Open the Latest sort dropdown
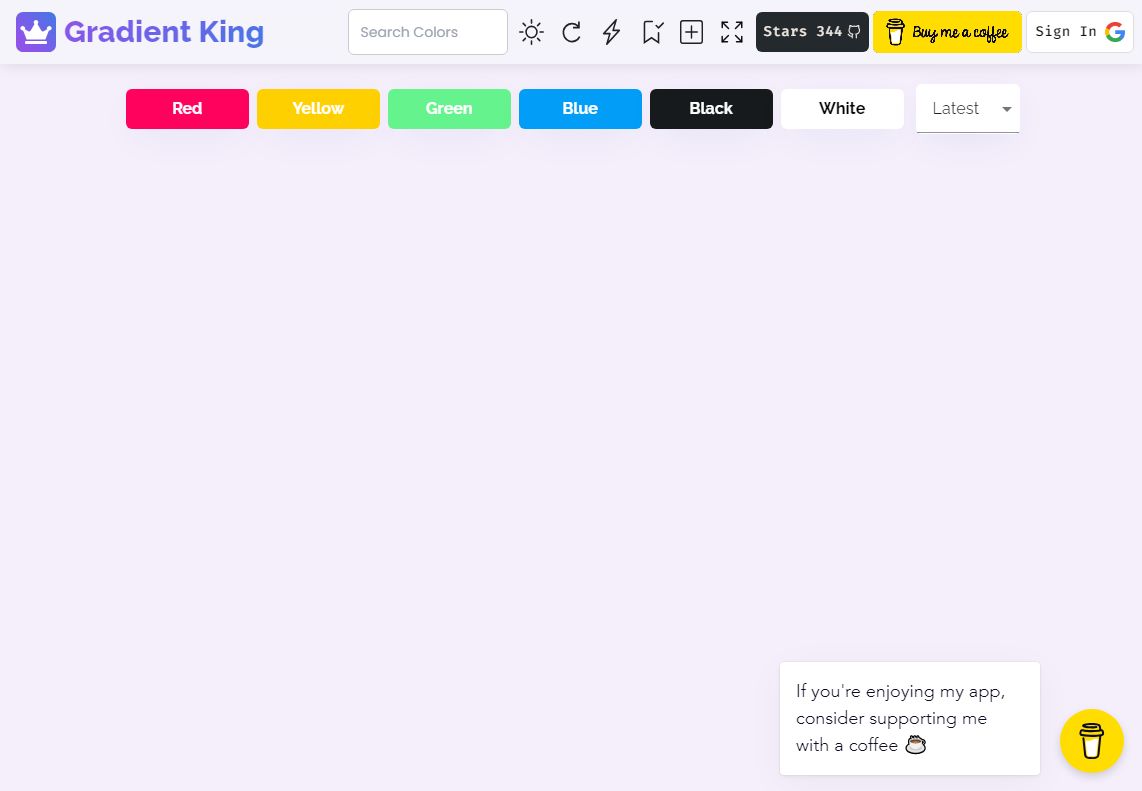 coord(968,109)
